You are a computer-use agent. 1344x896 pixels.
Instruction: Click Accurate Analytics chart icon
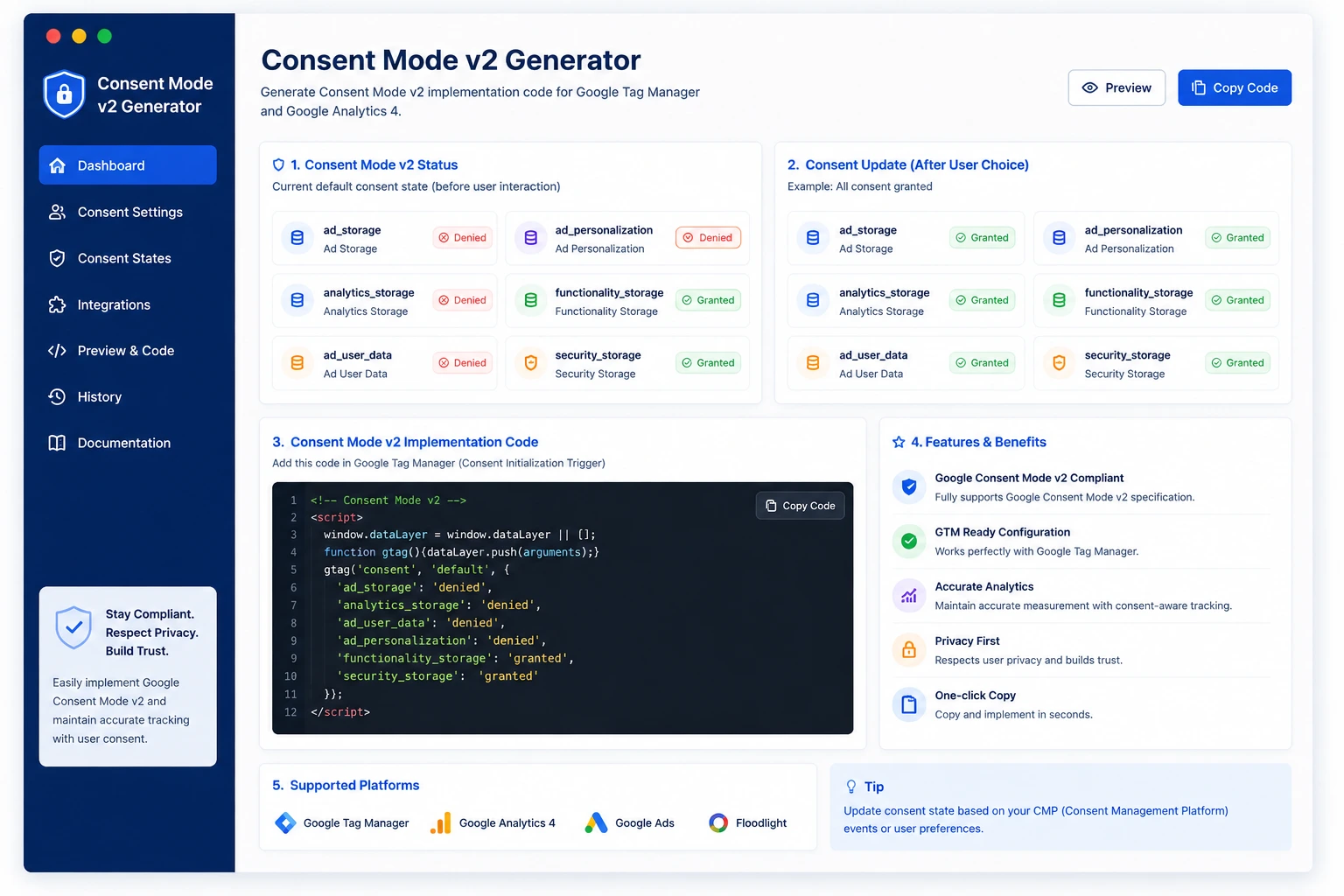coord(909,596)
